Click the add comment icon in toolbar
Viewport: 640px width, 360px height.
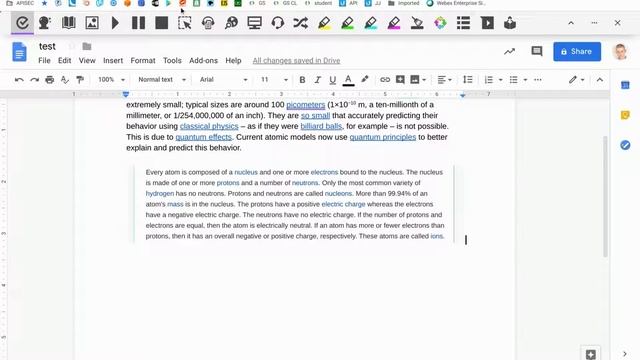pyautogui.click(x=400, y=80)
